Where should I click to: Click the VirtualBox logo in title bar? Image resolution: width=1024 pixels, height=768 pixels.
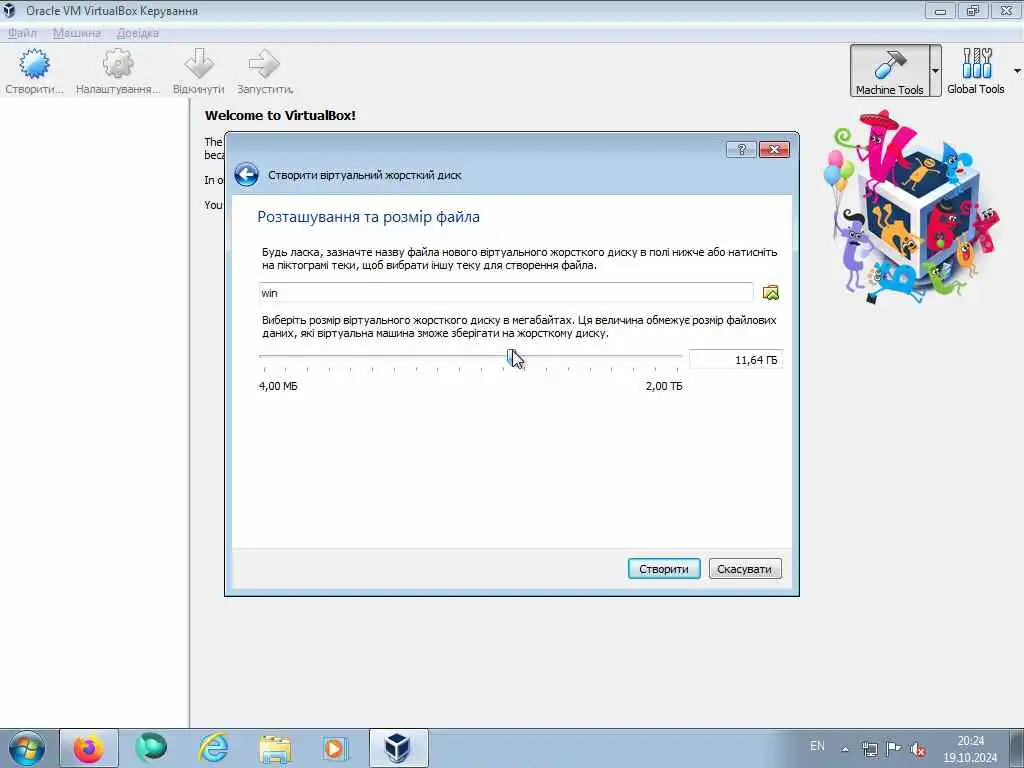(9, 10)
